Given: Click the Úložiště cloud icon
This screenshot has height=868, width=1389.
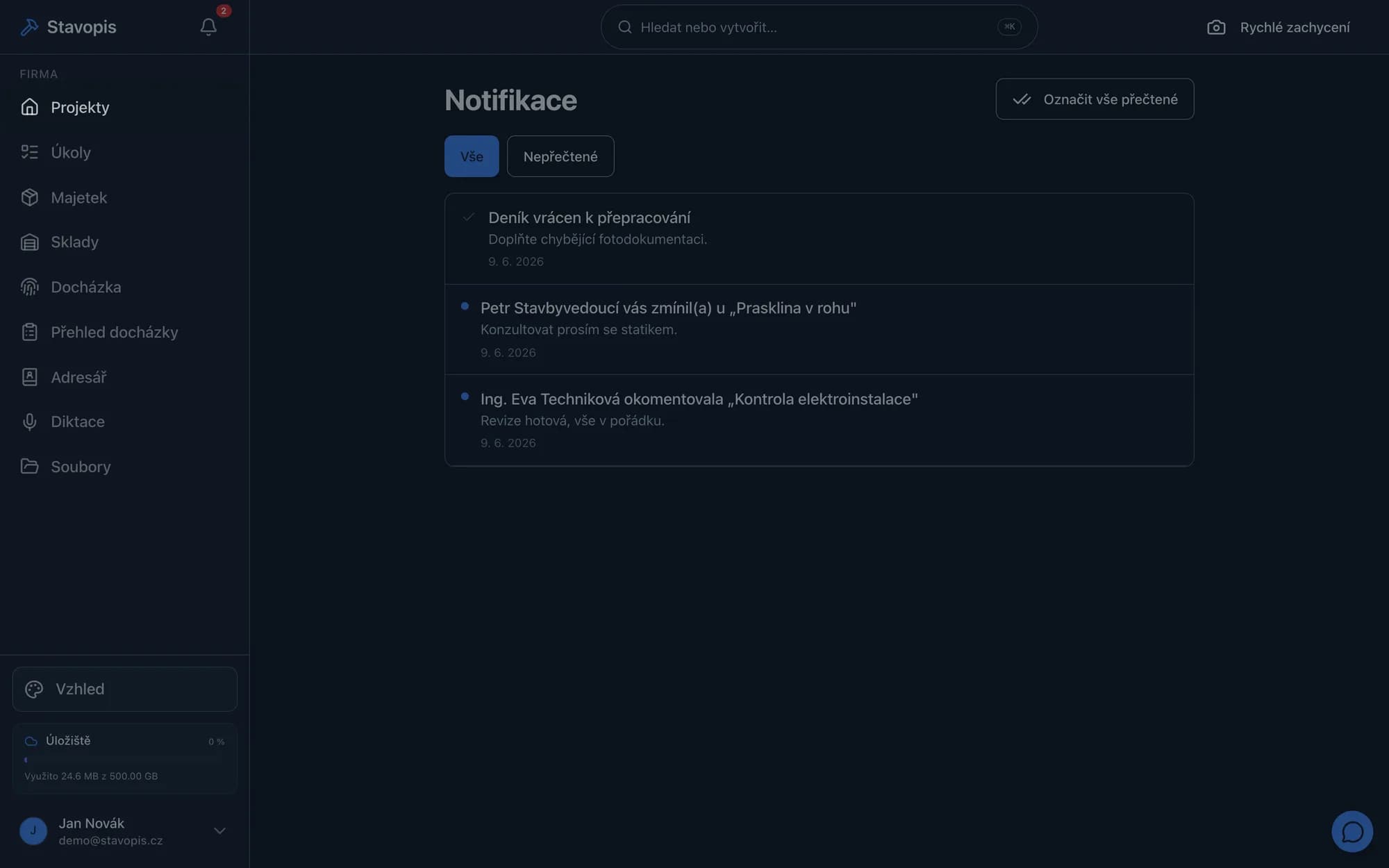Looking at the screenshot, I should point(31,741).
